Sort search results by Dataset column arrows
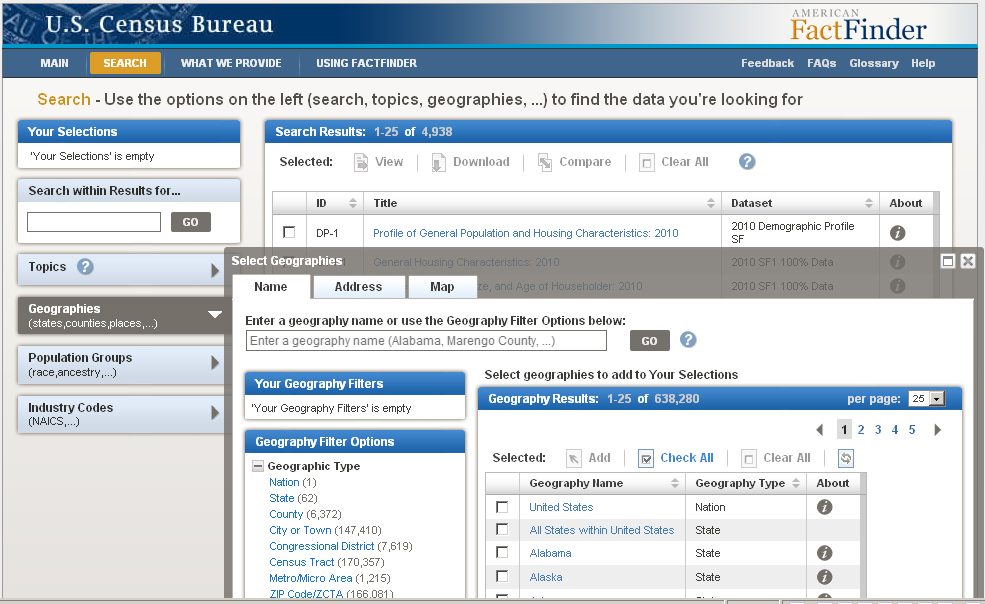The height and width of the screenshot is (604, 985). [869, 203]
